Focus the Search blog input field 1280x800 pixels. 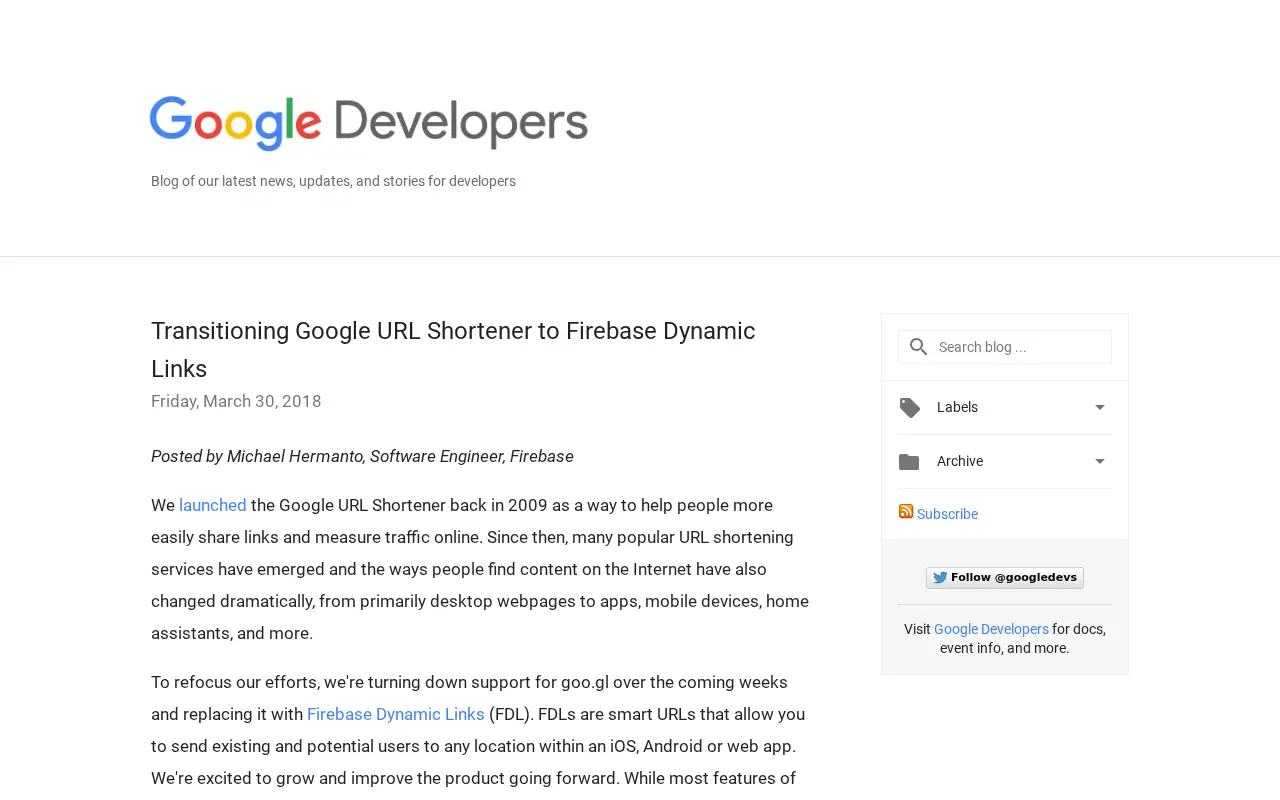tap(1005, 347)
